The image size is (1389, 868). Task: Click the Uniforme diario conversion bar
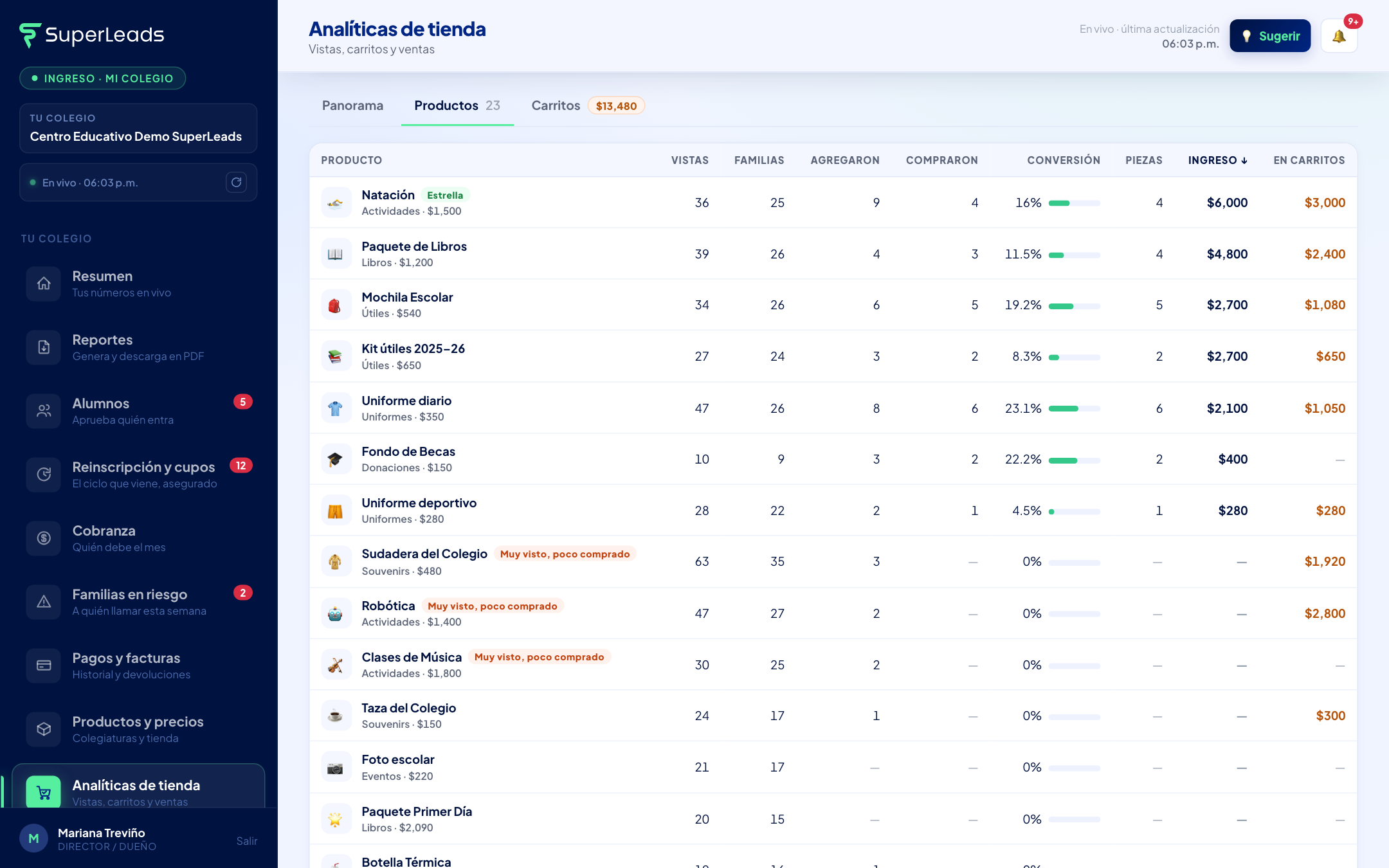coord(1074,409)
